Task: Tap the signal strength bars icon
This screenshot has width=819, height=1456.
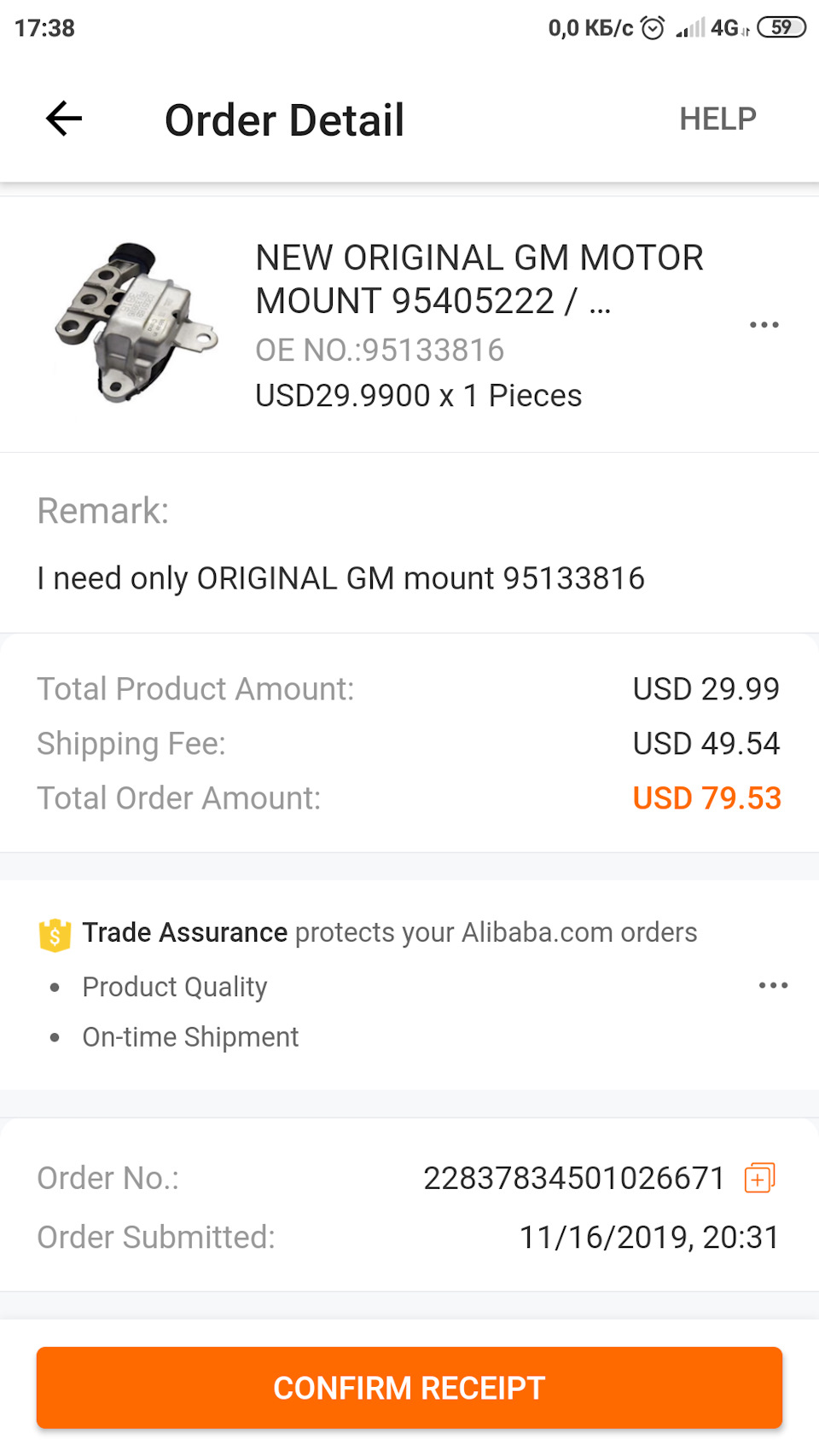Action: click(x=690, y=29)
